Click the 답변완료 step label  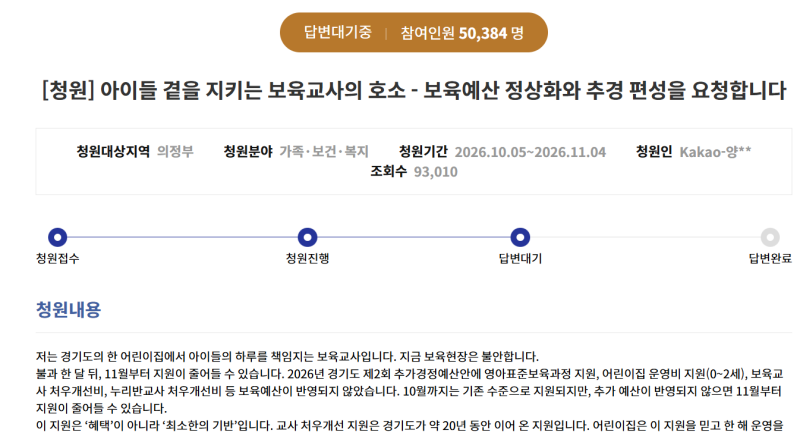(770, 259)
